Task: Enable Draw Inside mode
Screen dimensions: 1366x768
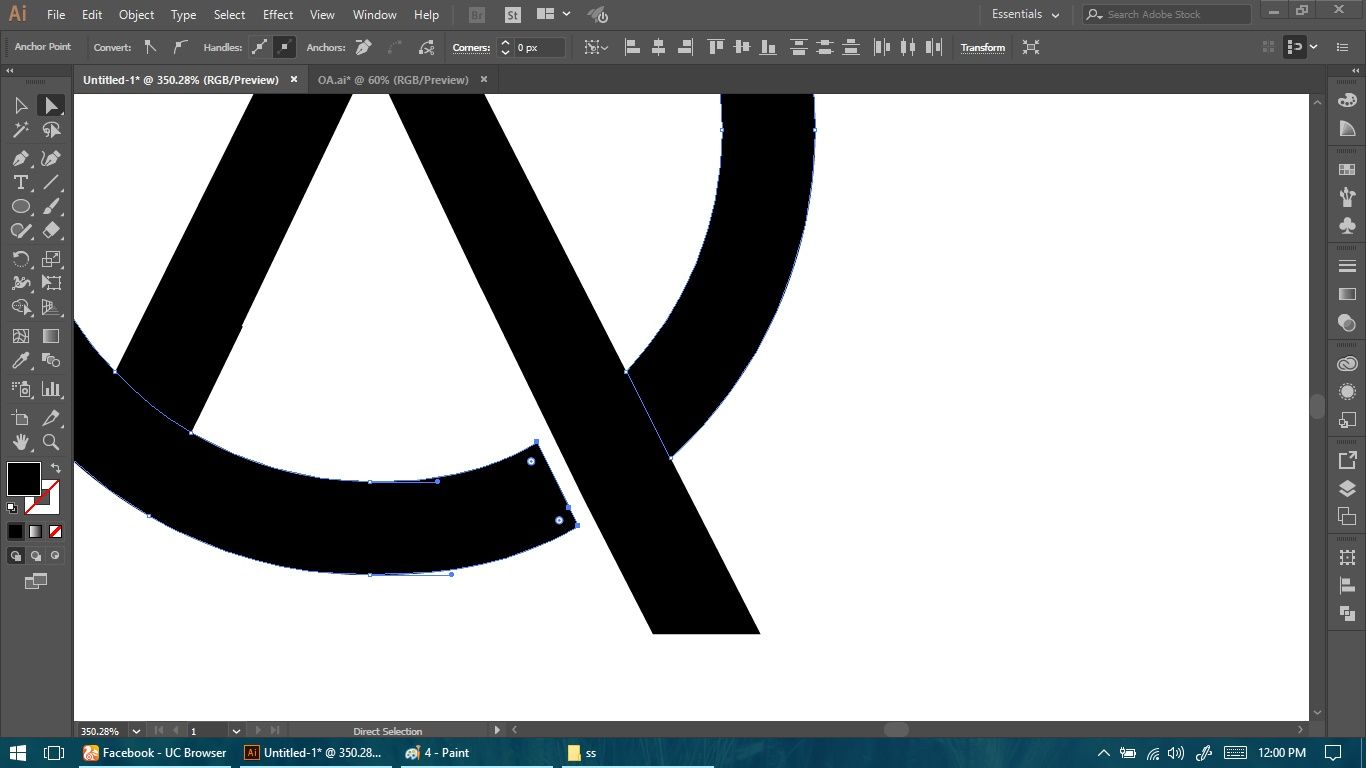Action: pyautogui.click(x=55, y=556)
